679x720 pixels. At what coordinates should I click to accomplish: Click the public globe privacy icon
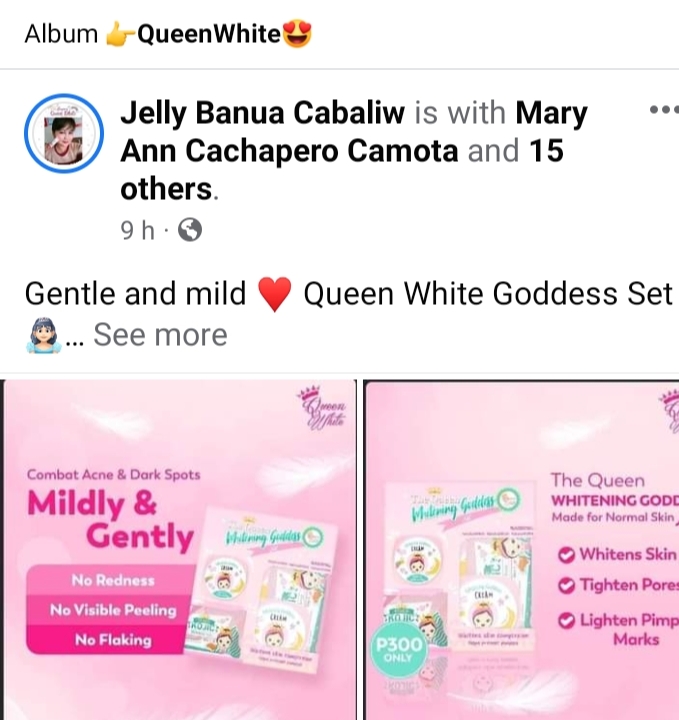[190, 230]
